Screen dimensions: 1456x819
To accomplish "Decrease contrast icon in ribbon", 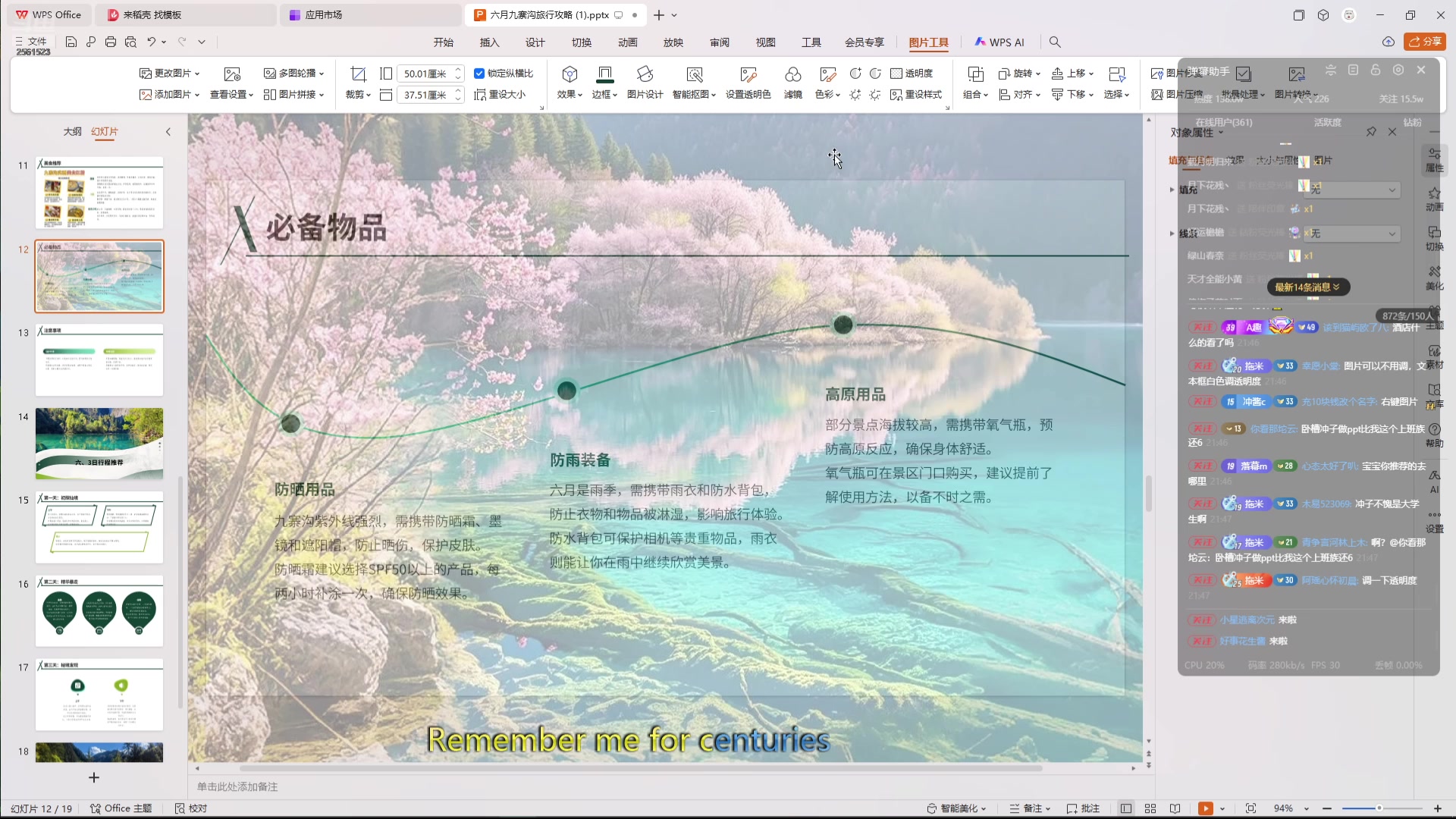I will tap(875, 73).
